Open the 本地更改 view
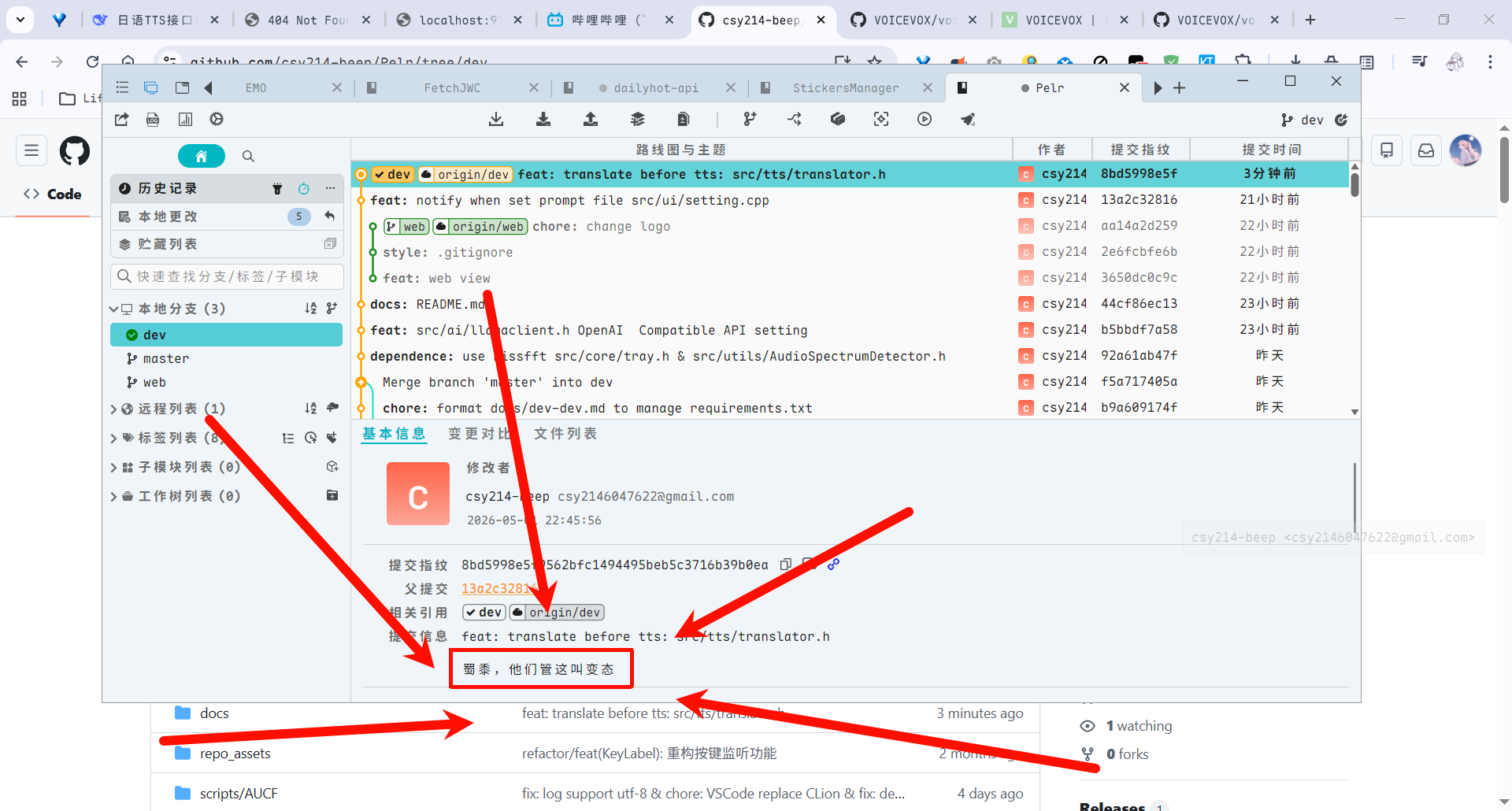This screenshot has height=811, width=1512. pos(227,217)
